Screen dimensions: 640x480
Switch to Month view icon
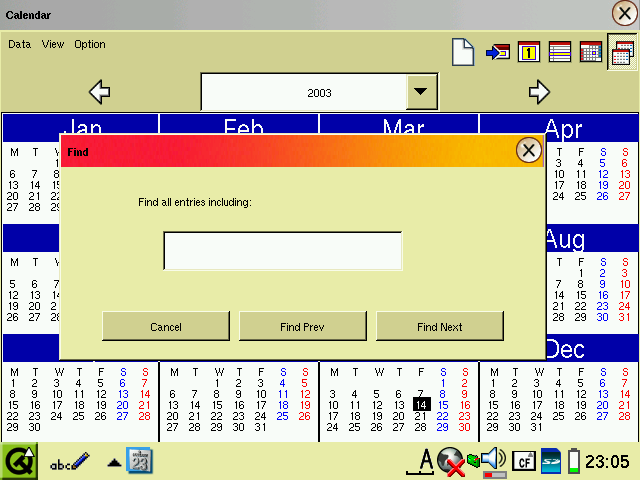pos(590,52)
